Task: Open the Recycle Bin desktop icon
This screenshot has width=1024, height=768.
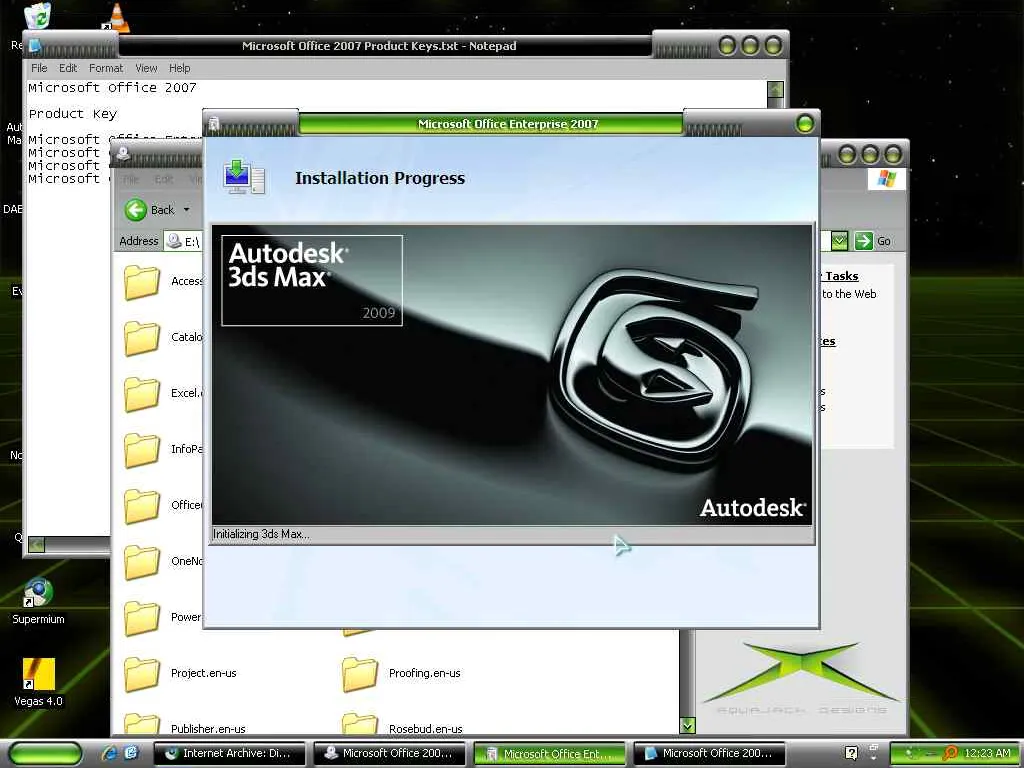Action: point(38,18)
